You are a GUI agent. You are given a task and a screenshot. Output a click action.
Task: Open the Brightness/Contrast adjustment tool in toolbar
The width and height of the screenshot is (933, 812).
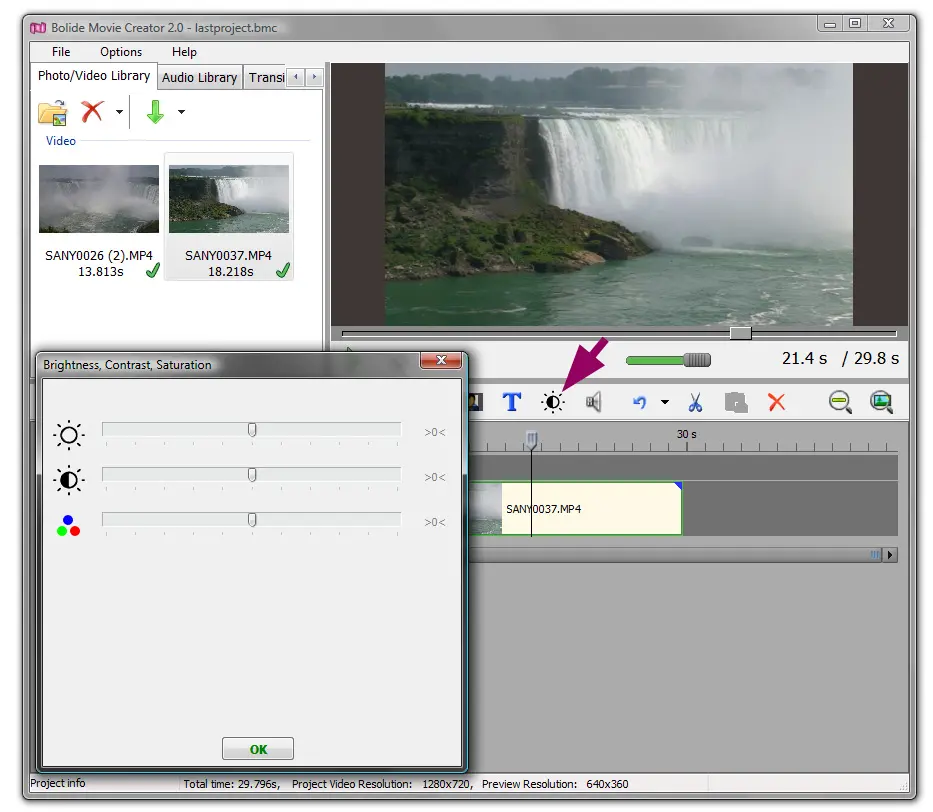[553, 402]
